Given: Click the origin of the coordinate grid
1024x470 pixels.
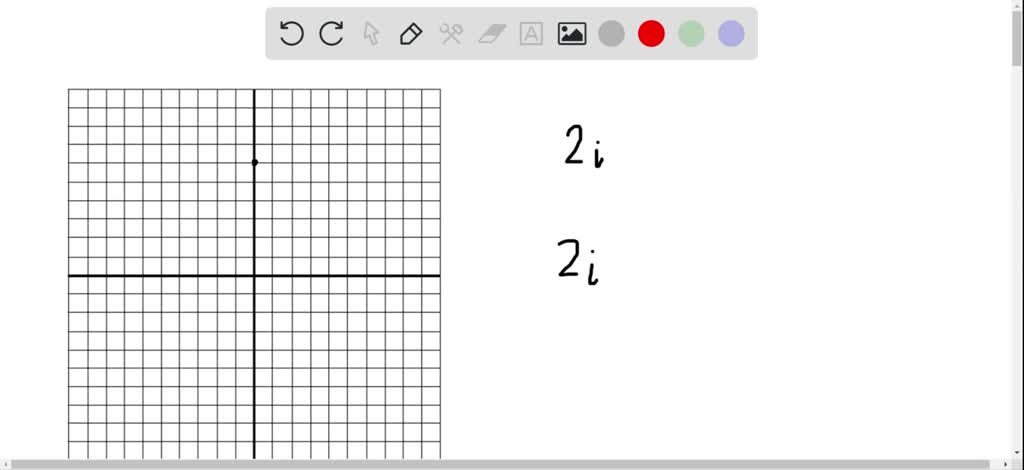Looking at the screenshot, I should pyautogui.click(x=254, y=275).
